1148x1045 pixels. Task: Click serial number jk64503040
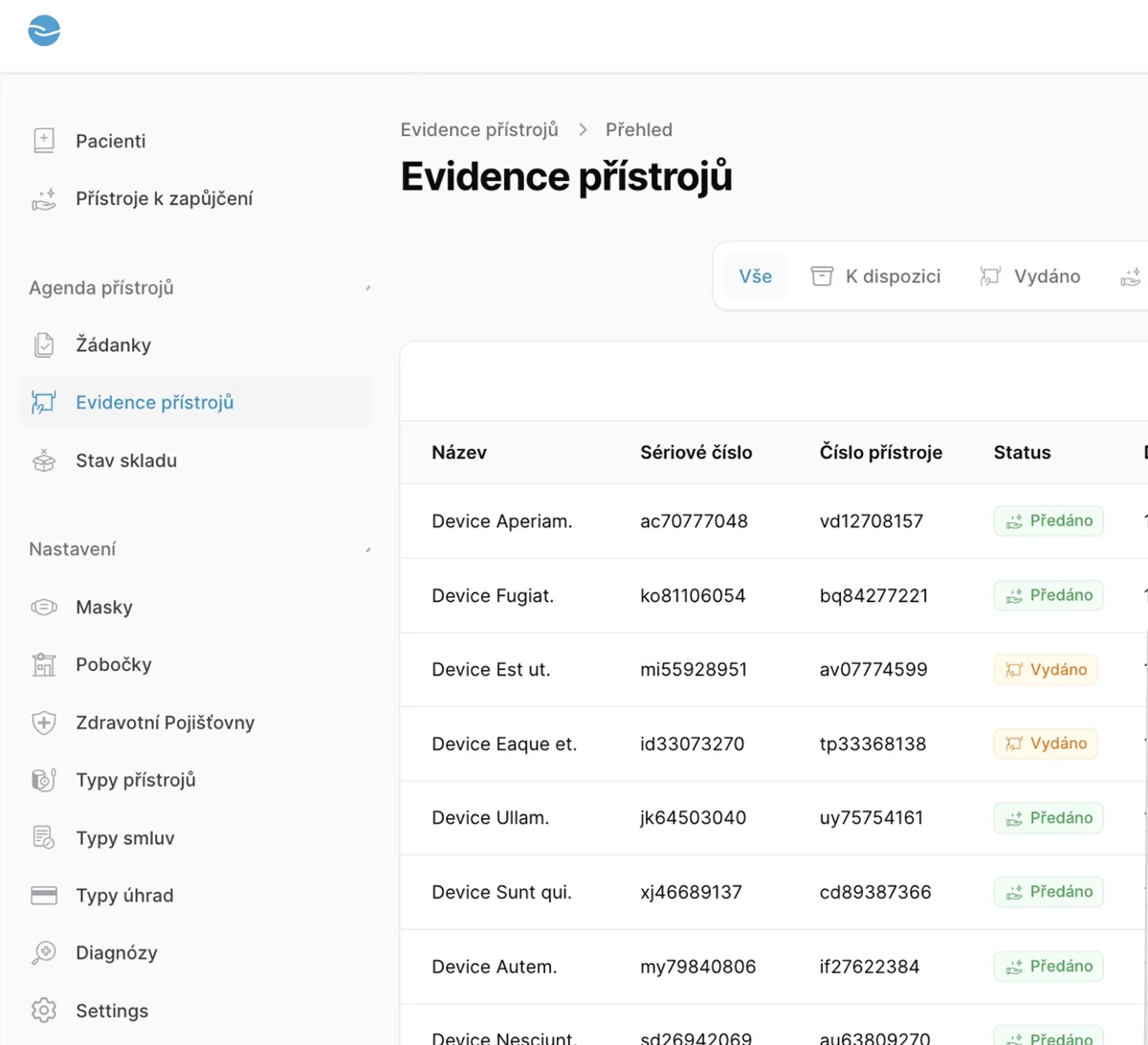[x=693, y=818]
